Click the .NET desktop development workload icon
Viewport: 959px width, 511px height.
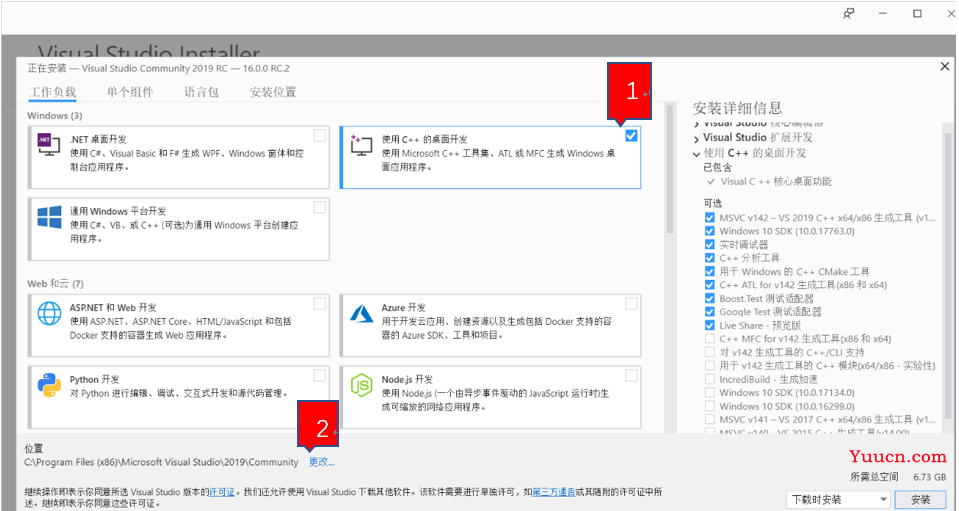click(49, 145)
